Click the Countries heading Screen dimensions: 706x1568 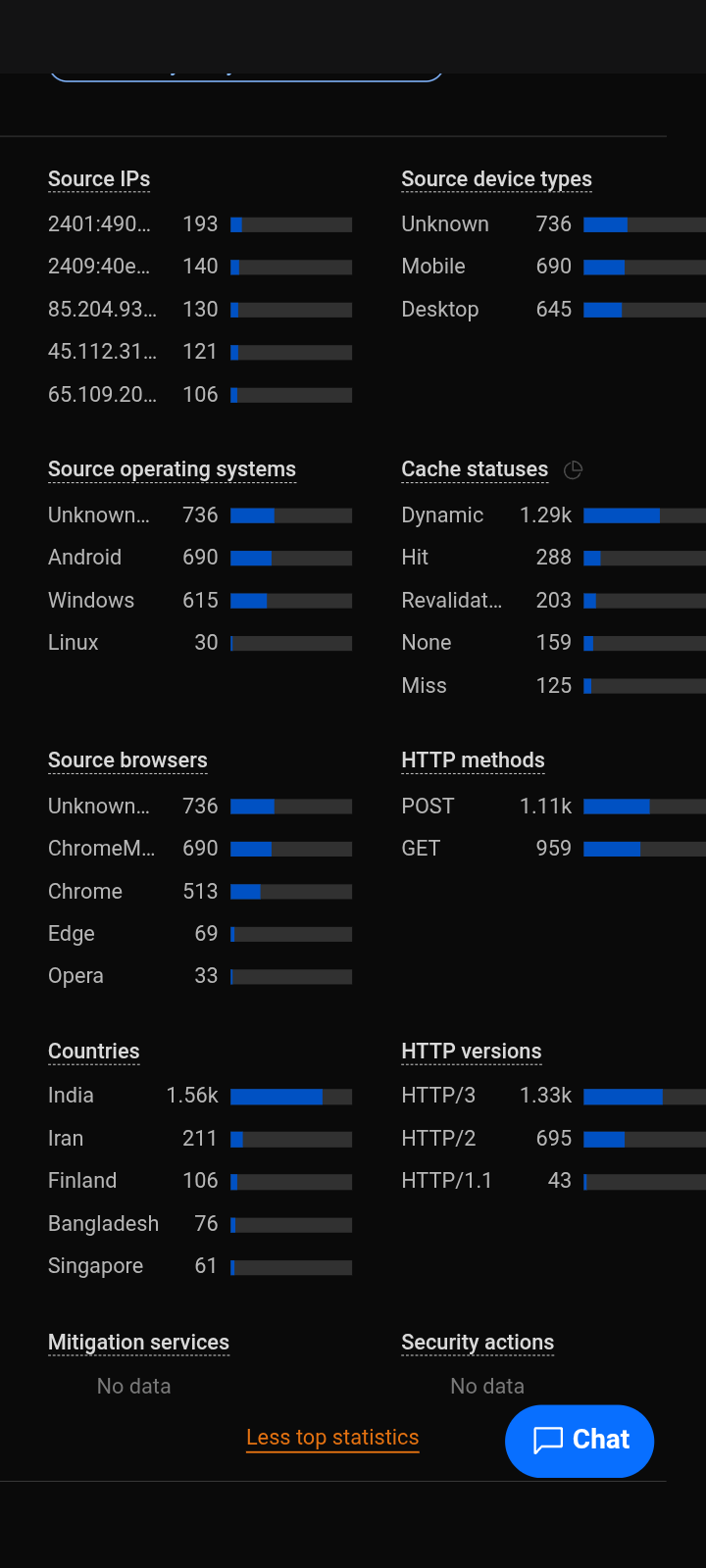point(94,1052)
